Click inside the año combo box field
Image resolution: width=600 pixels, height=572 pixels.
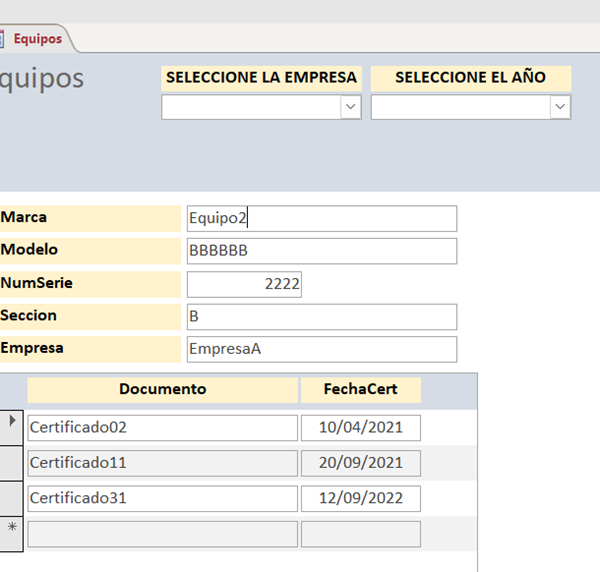(x=460, y=107)
